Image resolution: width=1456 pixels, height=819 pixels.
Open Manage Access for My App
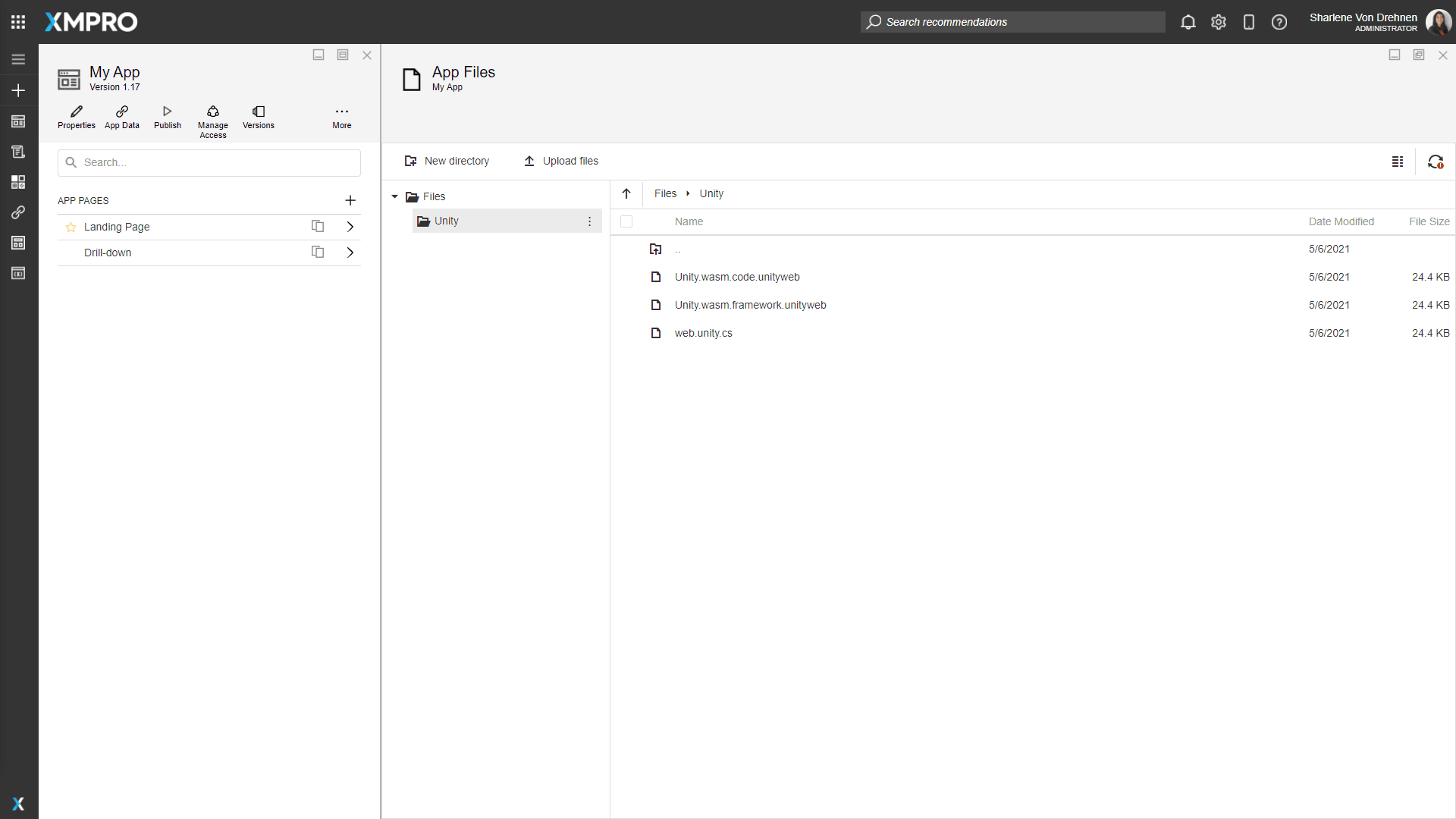tap(213, 121)
